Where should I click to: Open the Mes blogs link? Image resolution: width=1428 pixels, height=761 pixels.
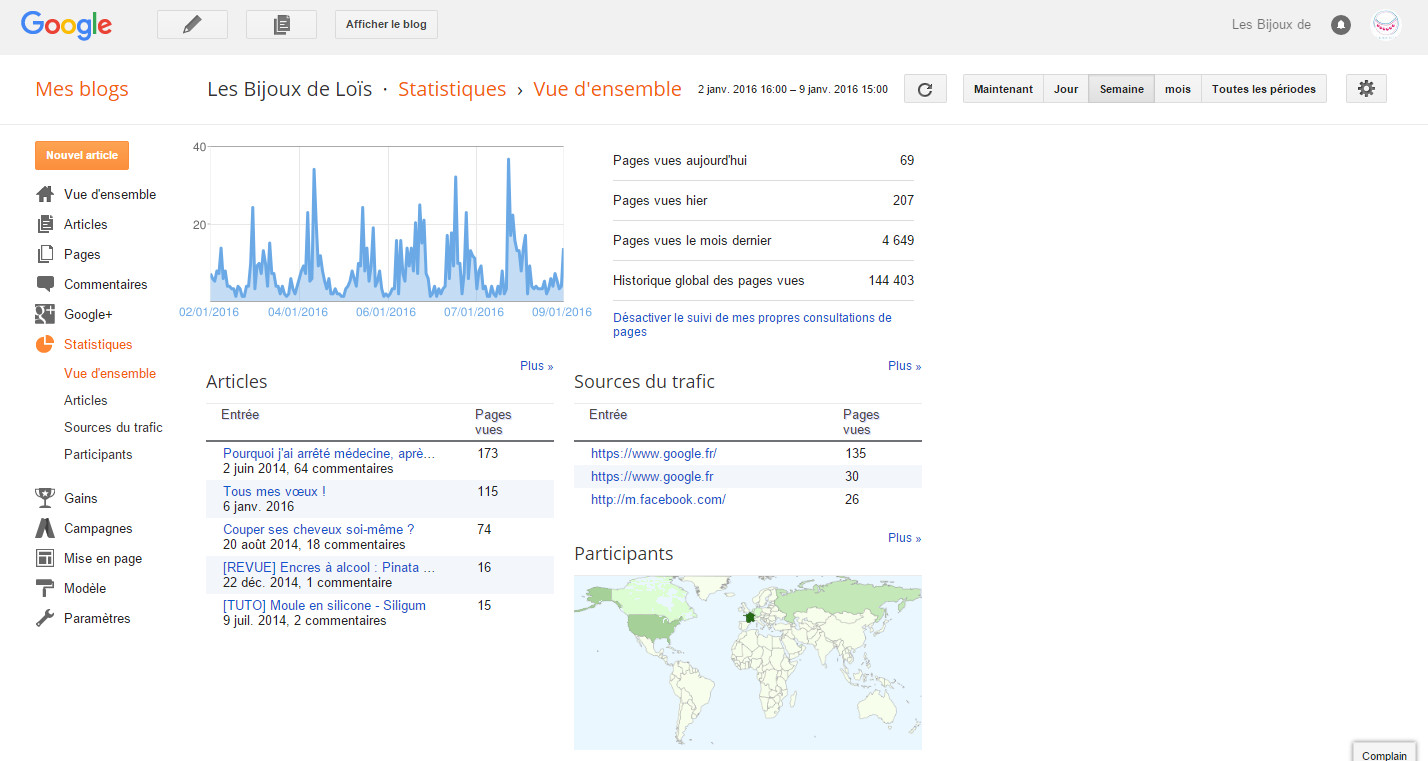click(82, 89)
